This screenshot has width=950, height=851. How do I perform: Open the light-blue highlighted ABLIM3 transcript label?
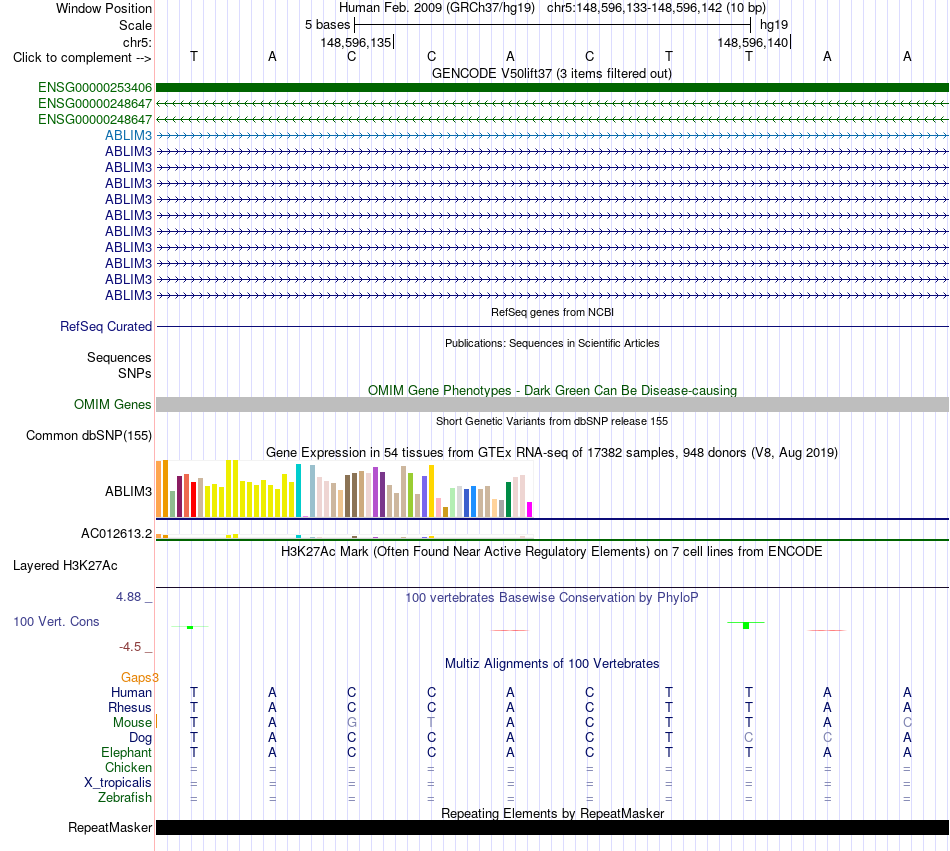[x=128, y=135]
